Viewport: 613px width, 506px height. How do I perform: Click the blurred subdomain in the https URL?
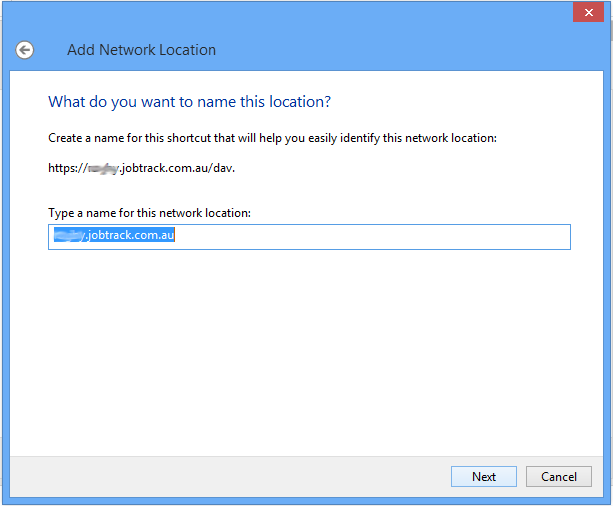click(101, 168)
